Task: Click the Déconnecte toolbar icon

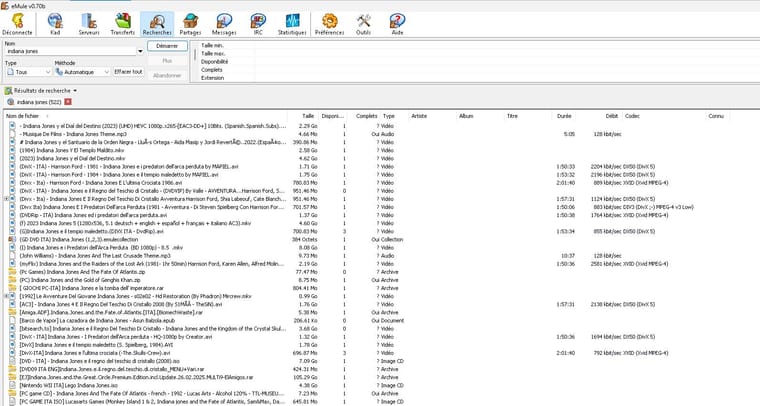Action: click(x=17, y=22)
